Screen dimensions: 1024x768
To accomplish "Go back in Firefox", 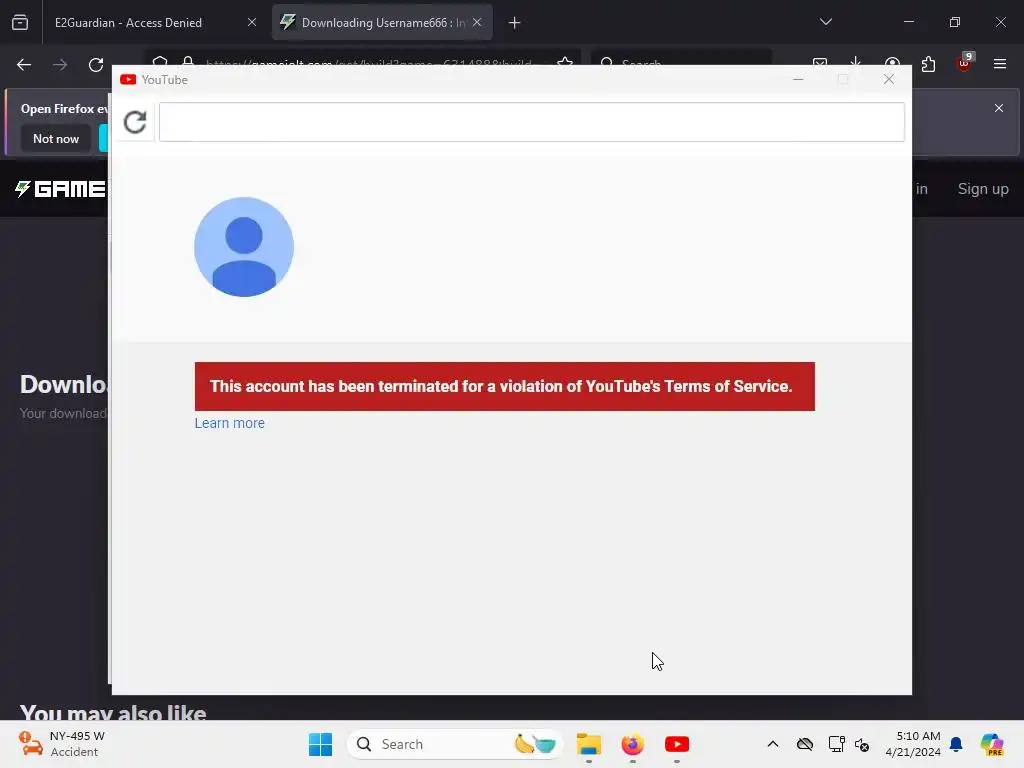I will click(x=24, y=65).
